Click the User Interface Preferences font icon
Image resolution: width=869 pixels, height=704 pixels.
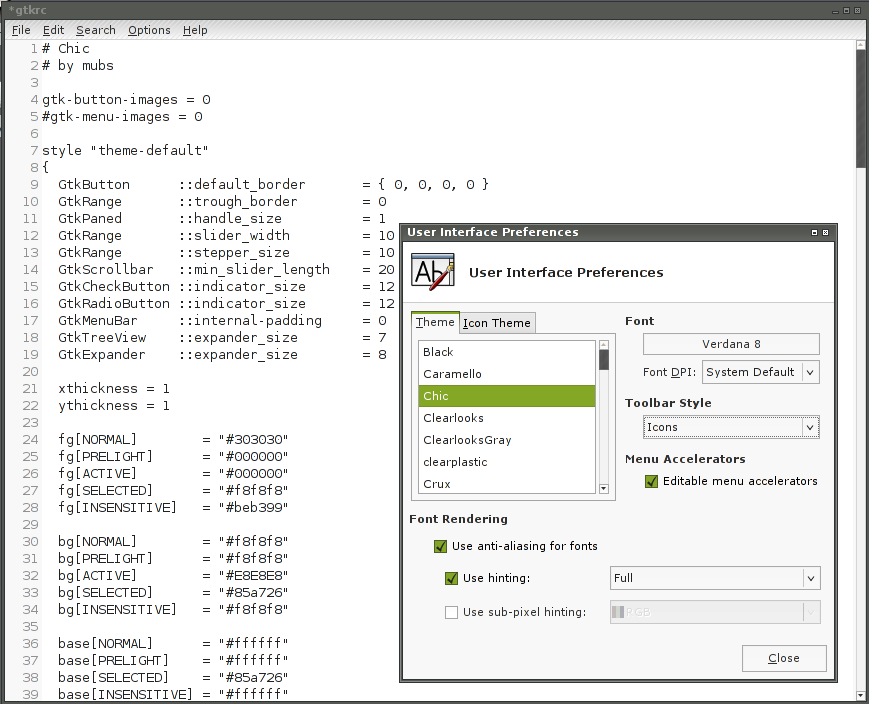433,272
